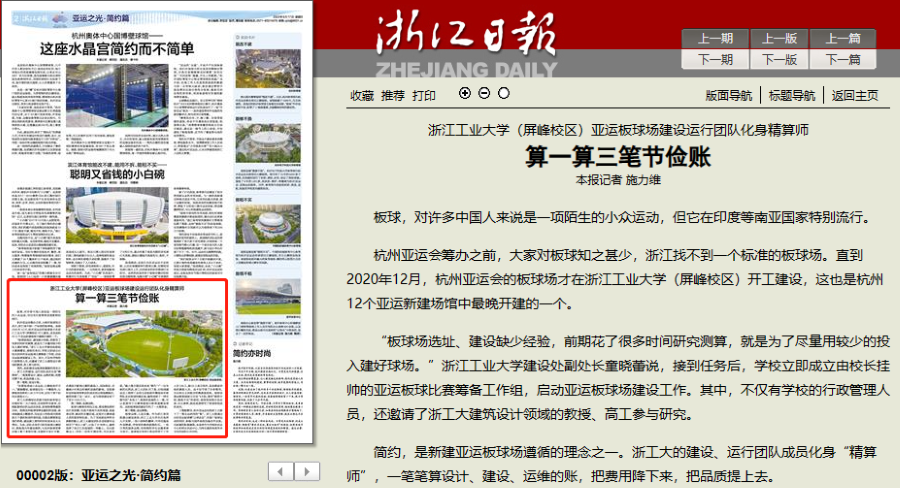Viewport: 900px width, 488px height.
Task: Click 推荐 to recommend the article
Action: pos(393,96)
